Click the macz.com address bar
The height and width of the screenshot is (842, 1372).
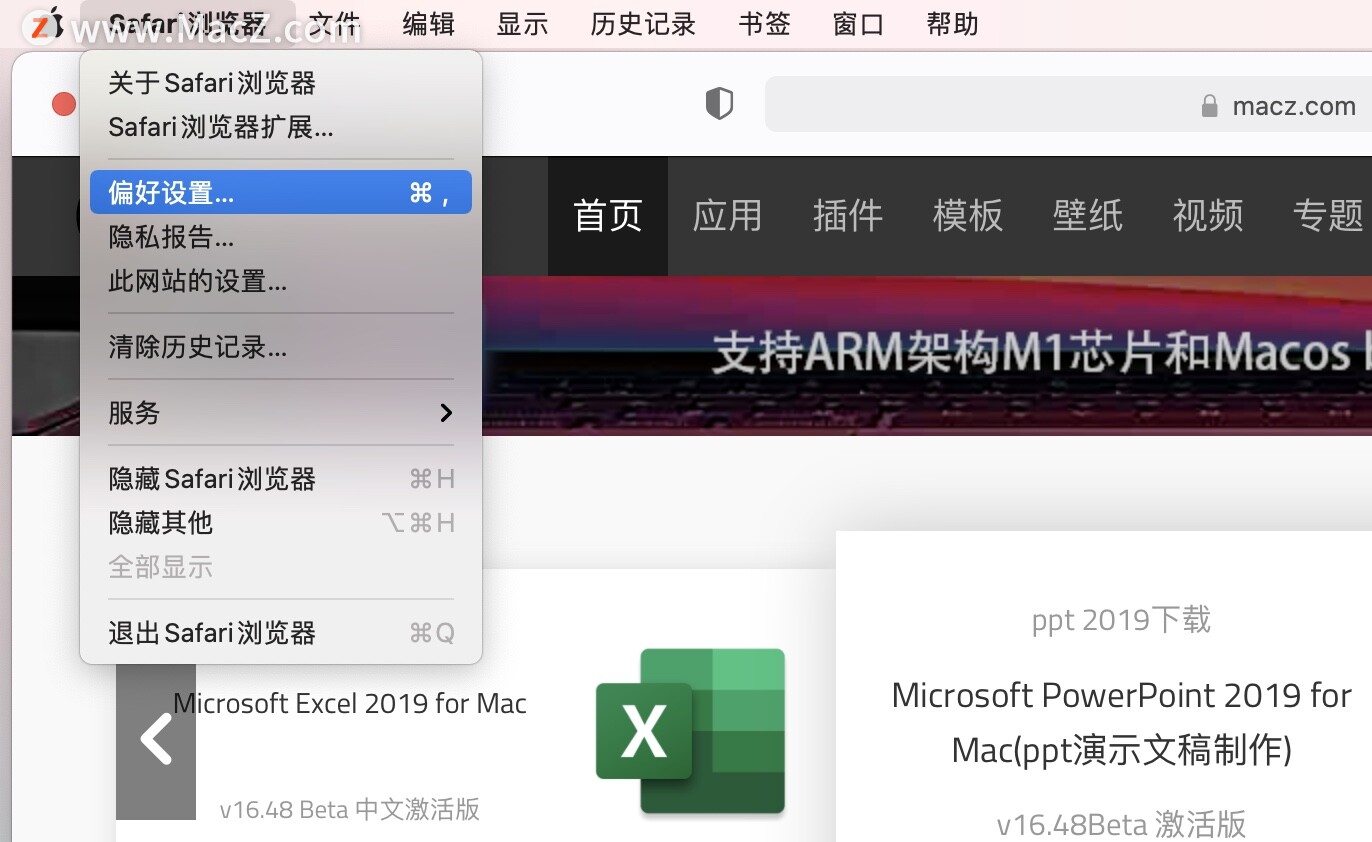[1068, 105]
